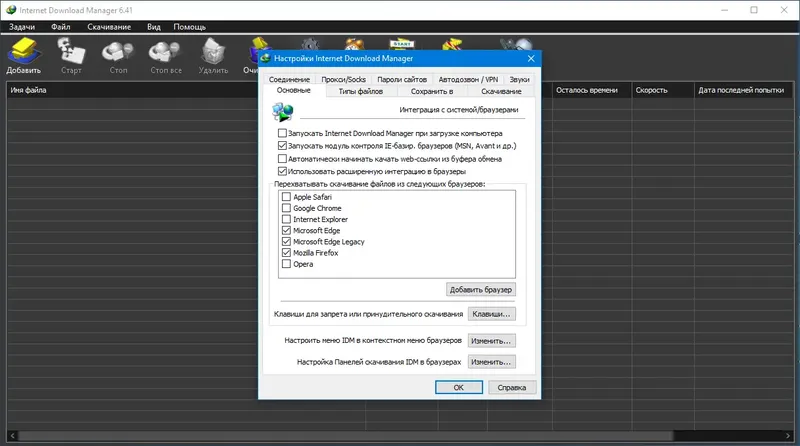Switch to the Соединение tab

pyautogui.click(x=289, y=79)
